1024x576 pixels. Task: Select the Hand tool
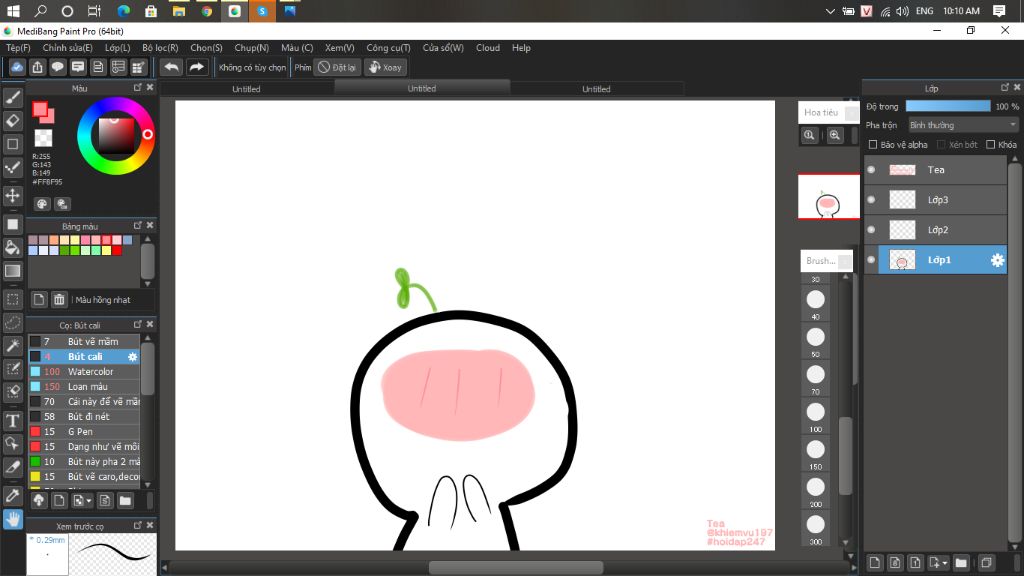pos(12,519)
